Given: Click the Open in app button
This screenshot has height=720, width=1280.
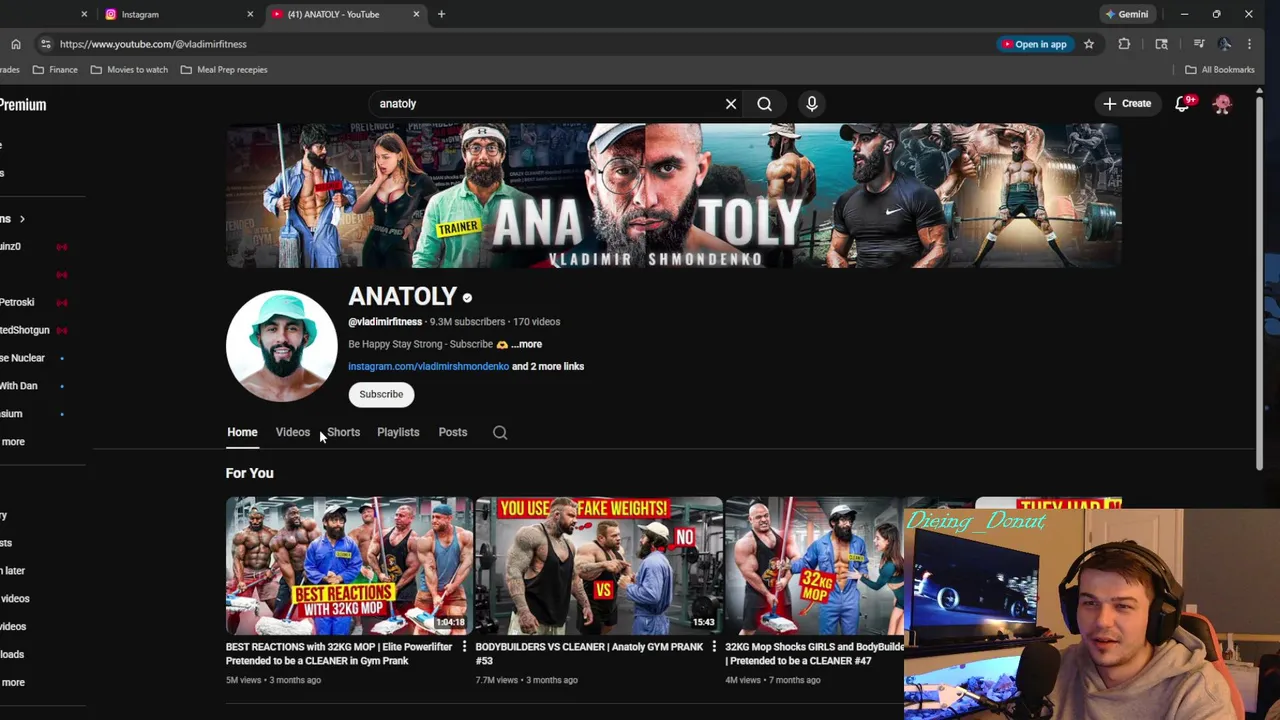Looking at the screenshot, I should pyautogui.click(x=1033, y=44).
